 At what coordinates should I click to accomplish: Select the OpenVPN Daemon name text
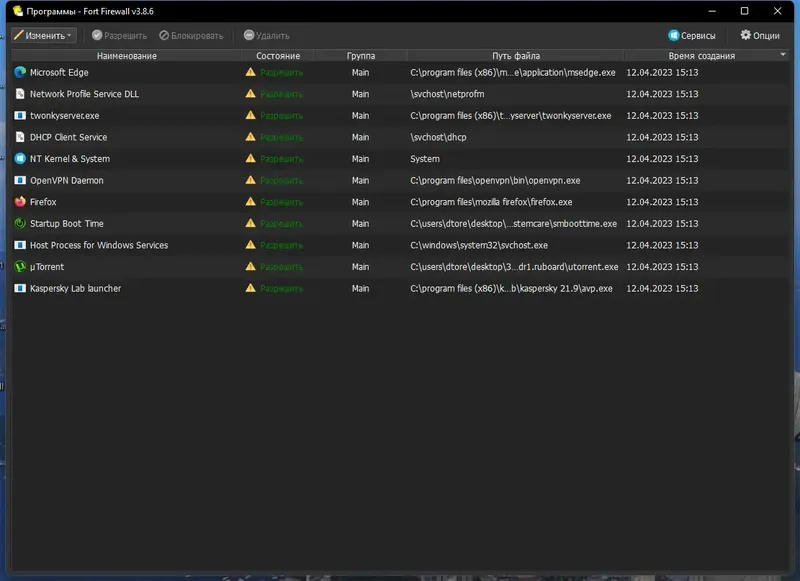[67, 180]
